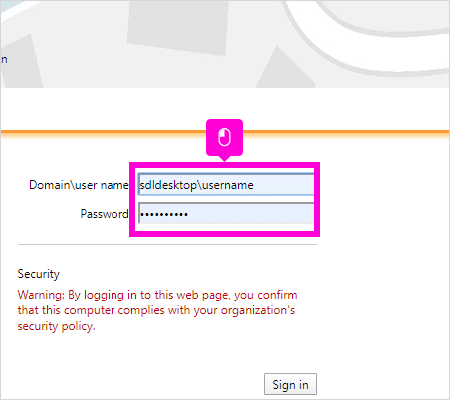The image size is (450, 400).
Task: Click the light blue corner of the banner
Action: (7, 6)
